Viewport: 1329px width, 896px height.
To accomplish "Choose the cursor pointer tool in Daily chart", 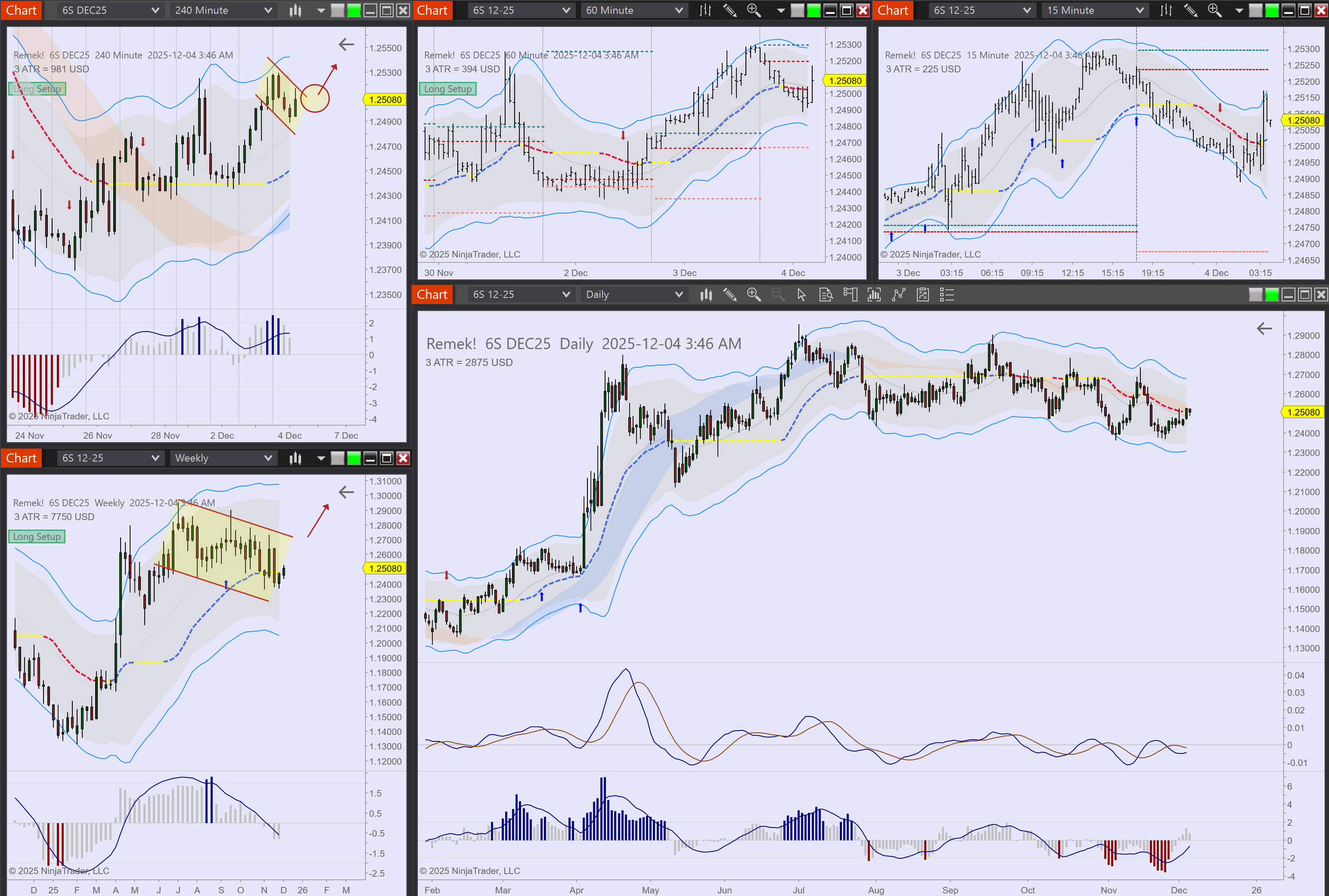I will pyautogui.click(x=802, y=294).
